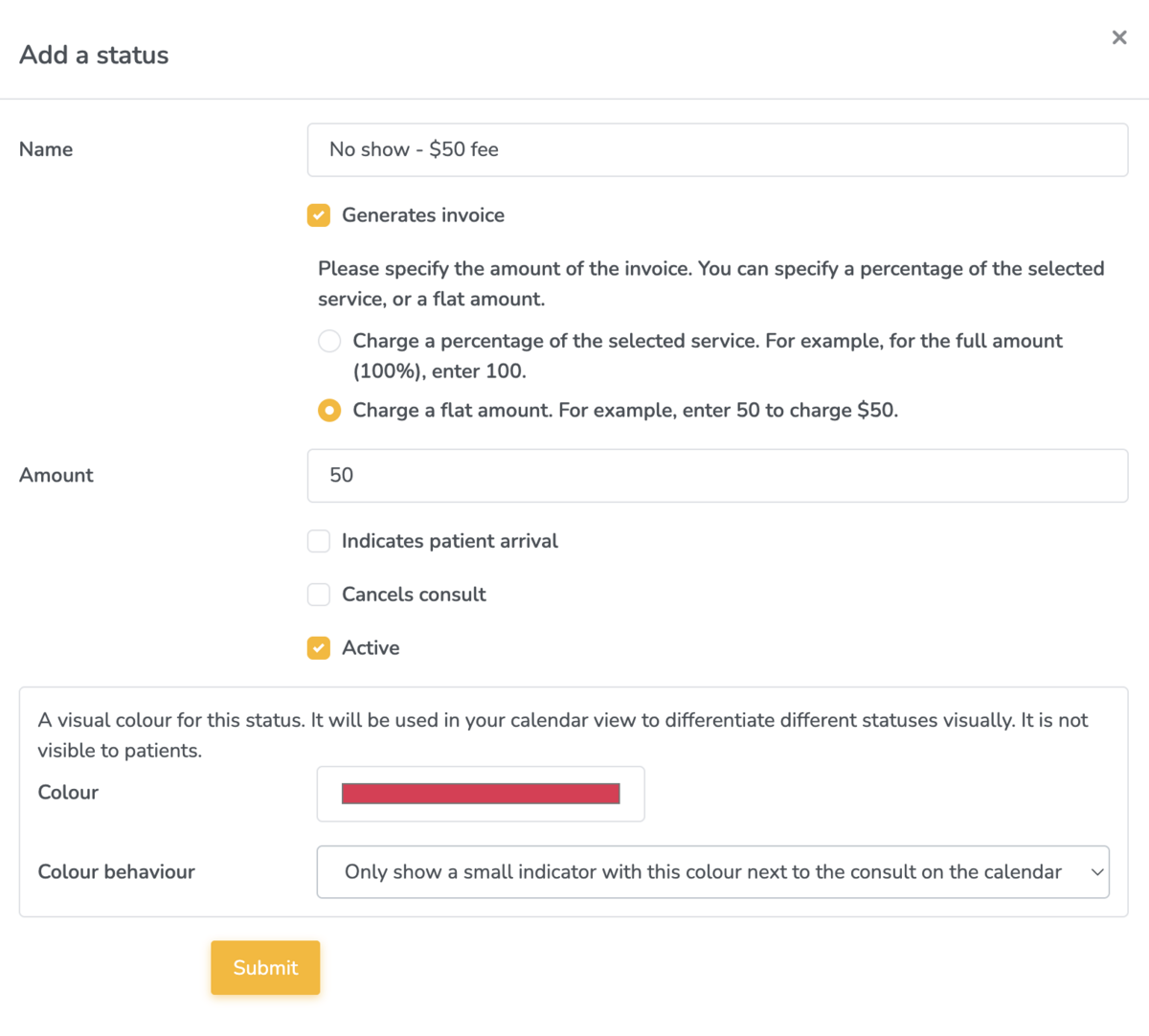
Task: Close the Add a status dialog
Action: coord(1119,37)
